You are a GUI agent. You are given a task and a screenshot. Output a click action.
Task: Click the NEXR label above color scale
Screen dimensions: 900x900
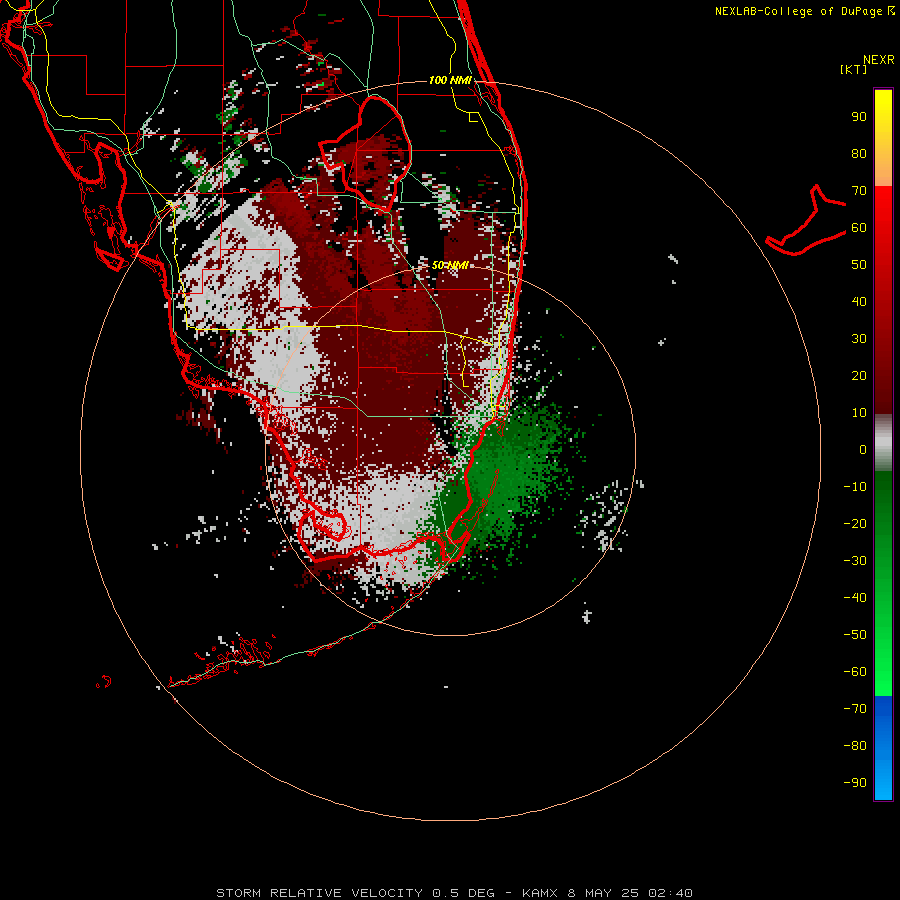click(878, 60)
